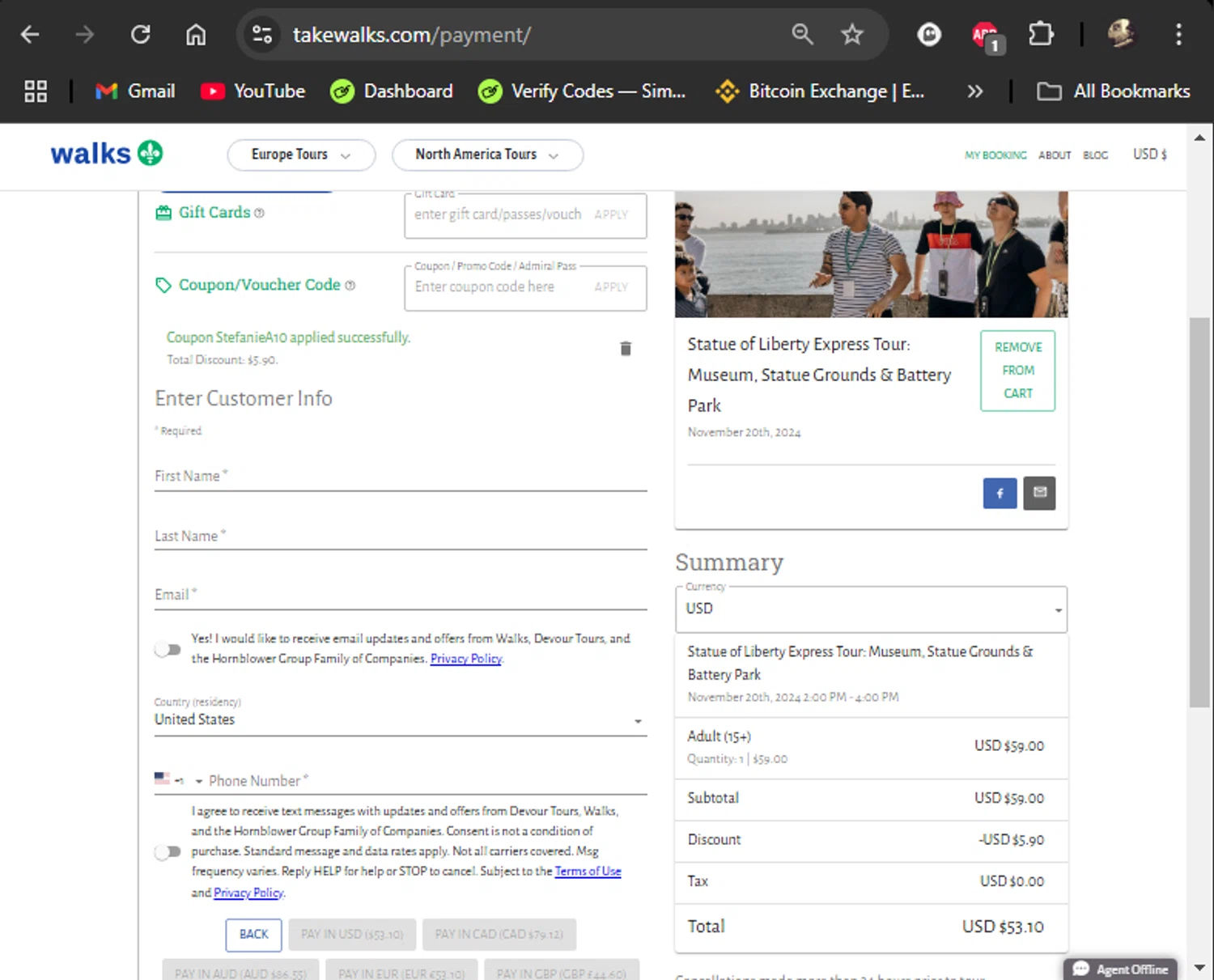Open the All Bookmarks folder

point(1114,91)
